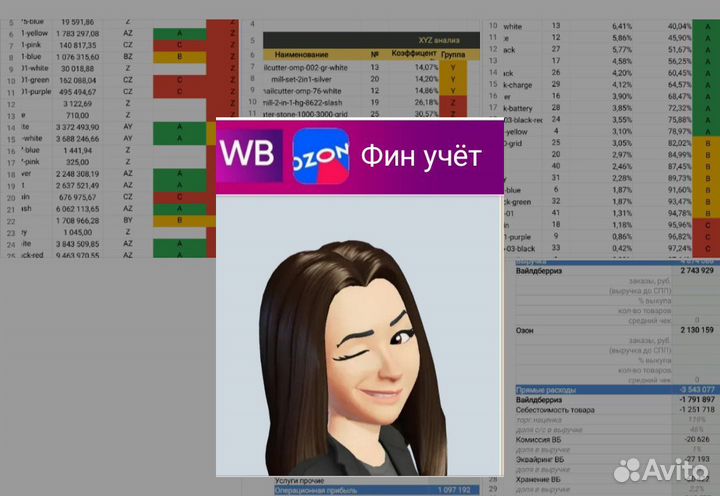This screenshot has width=720, height=496.
Task: Select cell "140 817,35" in left sheet
Action: pos(78,45)
